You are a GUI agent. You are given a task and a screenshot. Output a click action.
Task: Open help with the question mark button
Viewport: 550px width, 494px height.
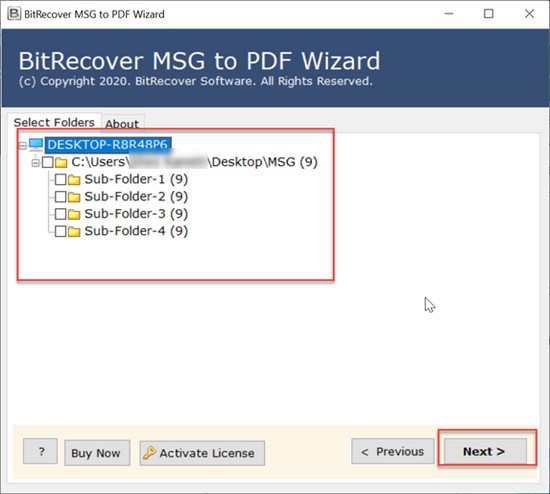40,451
